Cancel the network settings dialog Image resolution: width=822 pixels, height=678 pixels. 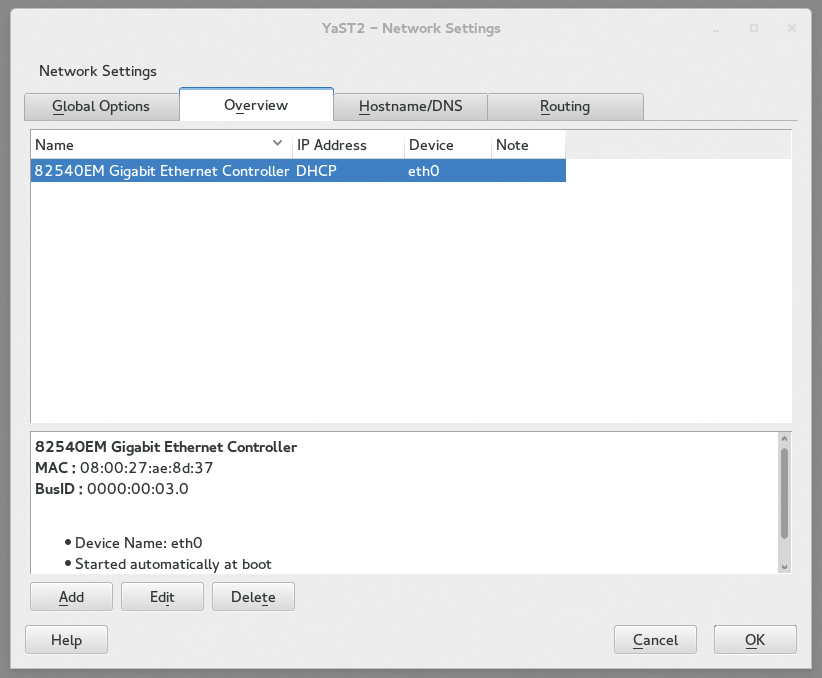[x=655, y=640]
